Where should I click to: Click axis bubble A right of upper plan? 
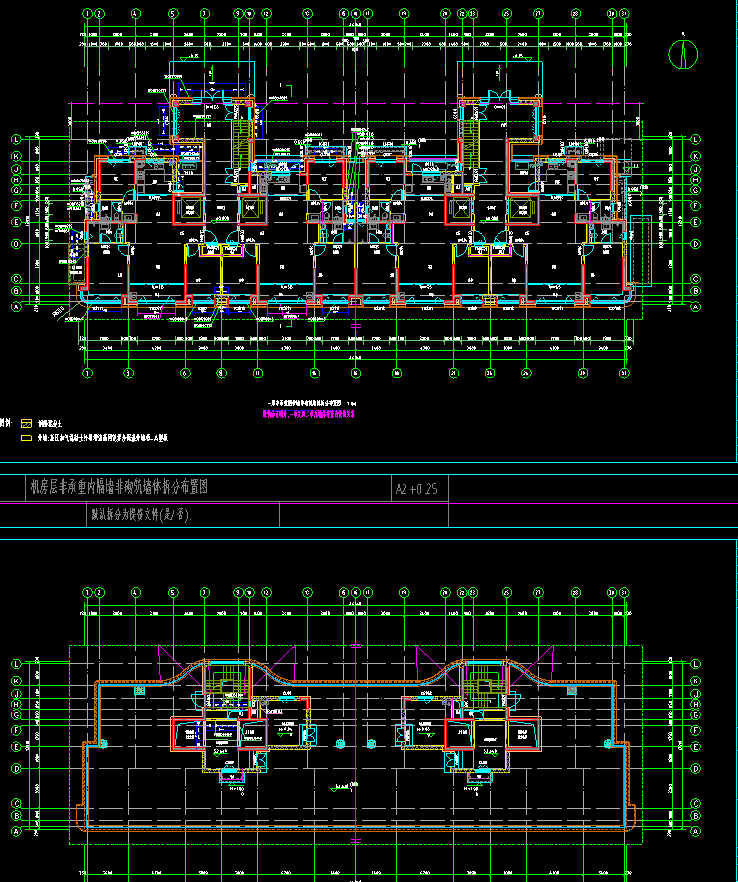coord(695,308)
